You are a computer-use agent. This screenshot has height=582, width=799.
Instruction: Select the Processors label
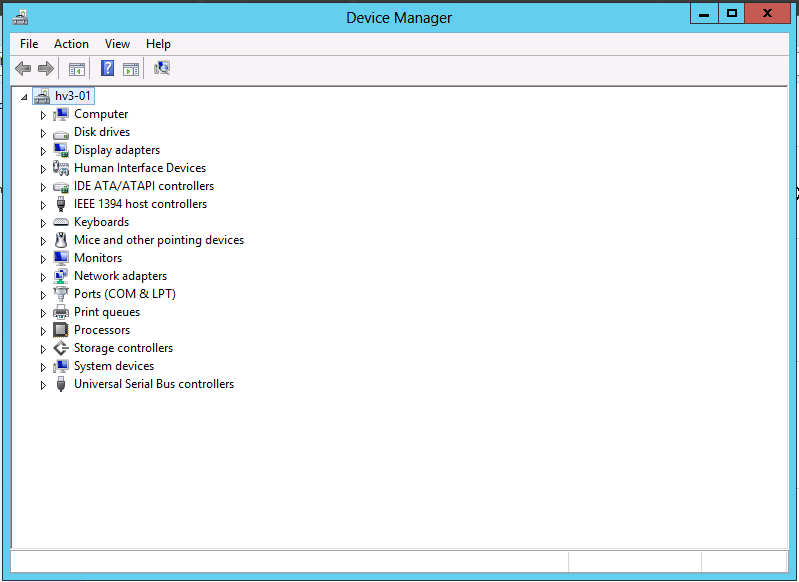click(x=102, y=330)
